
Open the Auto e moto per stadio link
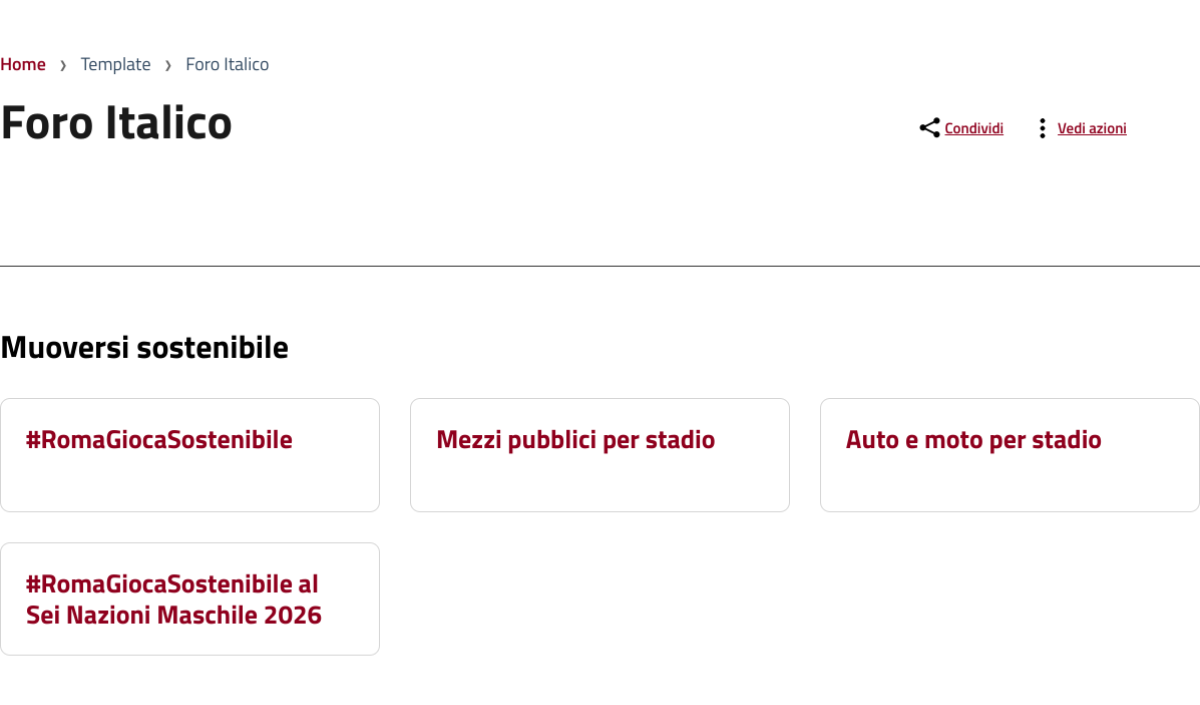pyautogui.click(x=973, y=440)
